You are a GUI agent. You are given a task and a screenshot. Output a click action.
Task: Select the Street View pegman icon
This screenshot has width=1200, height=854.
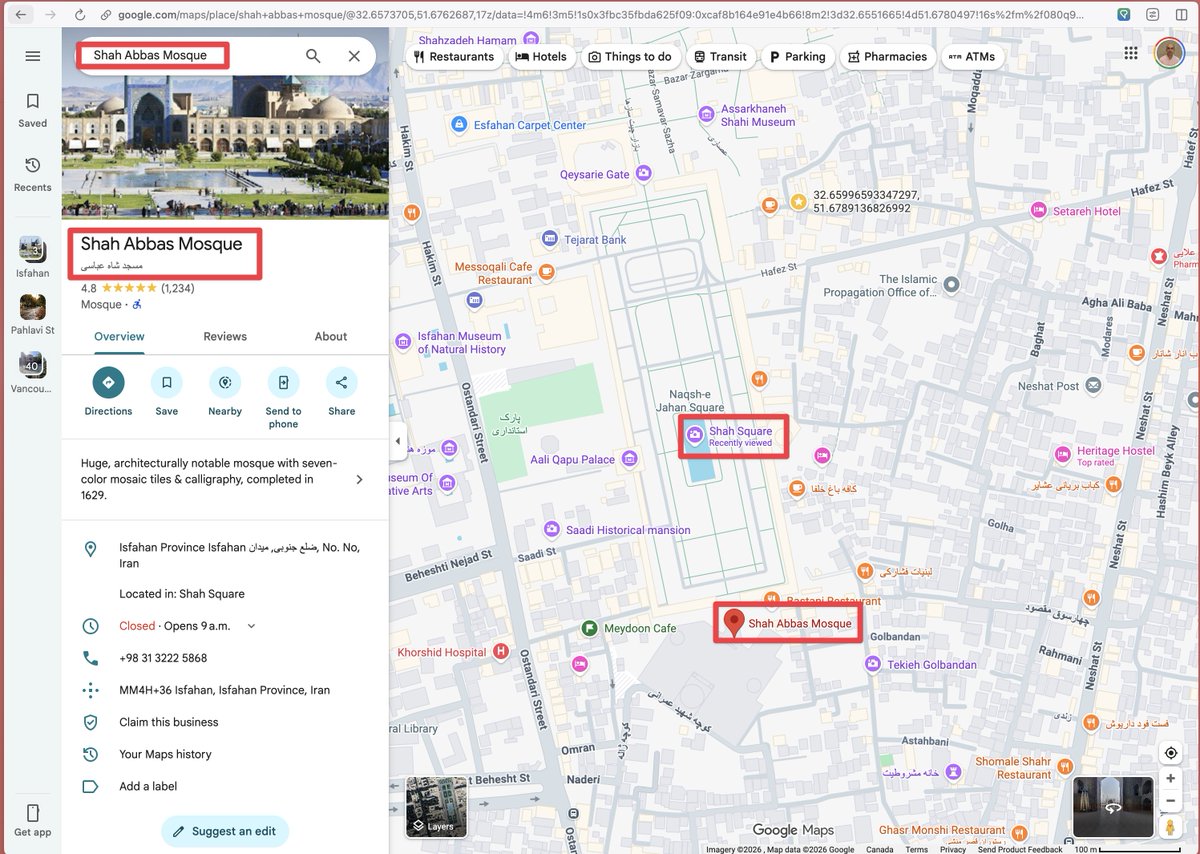point(1170,828)
